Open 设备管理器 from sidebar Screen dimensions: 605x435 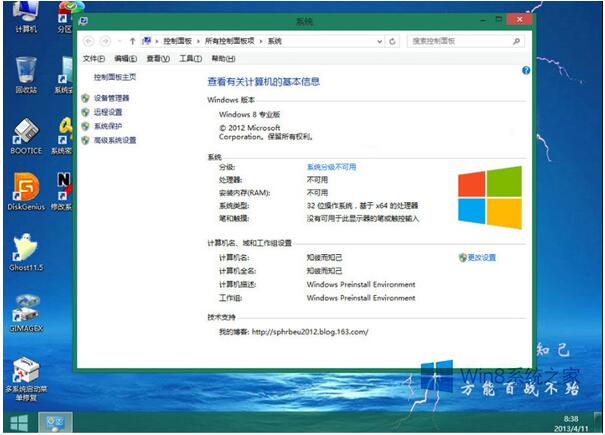click(x=111, y=98)
